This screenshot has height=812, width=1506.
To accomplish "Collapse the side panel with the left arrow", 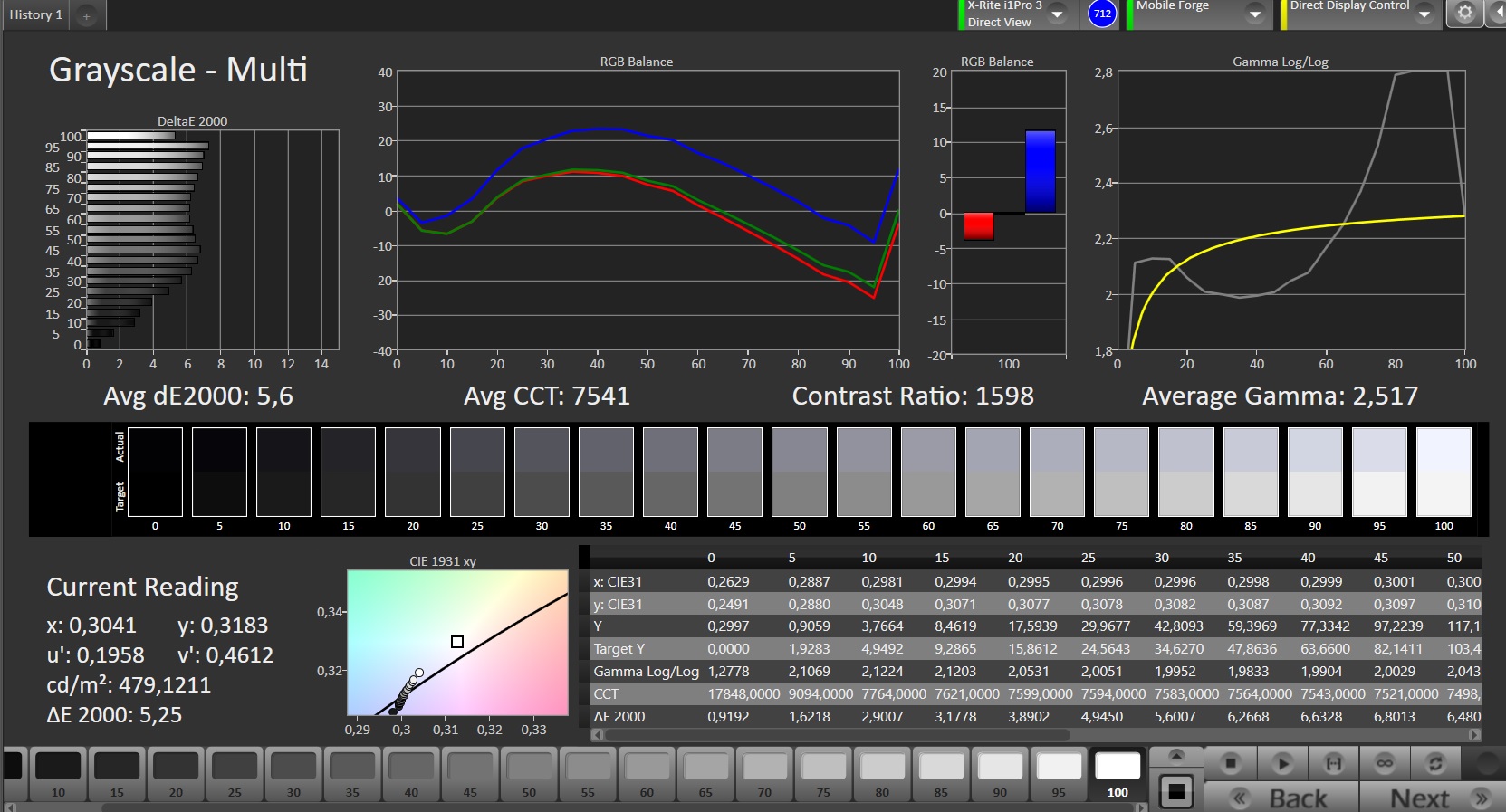I will click(x=1496, y=13).
